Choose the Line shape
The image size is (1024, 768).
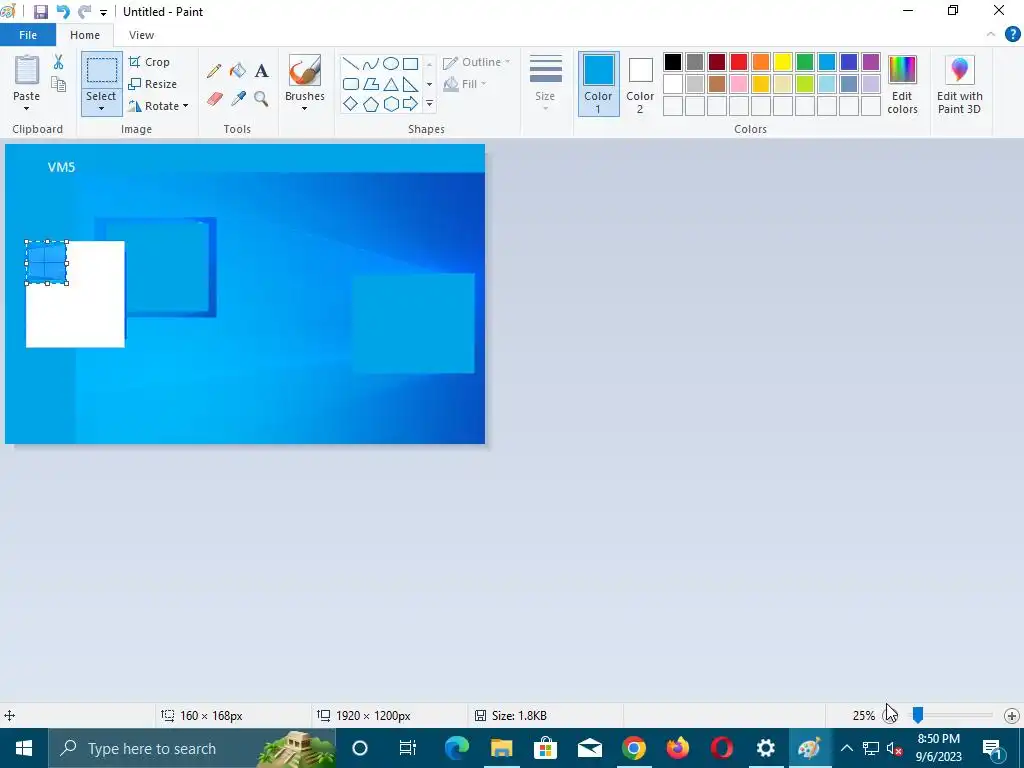(x=351, y=63)
